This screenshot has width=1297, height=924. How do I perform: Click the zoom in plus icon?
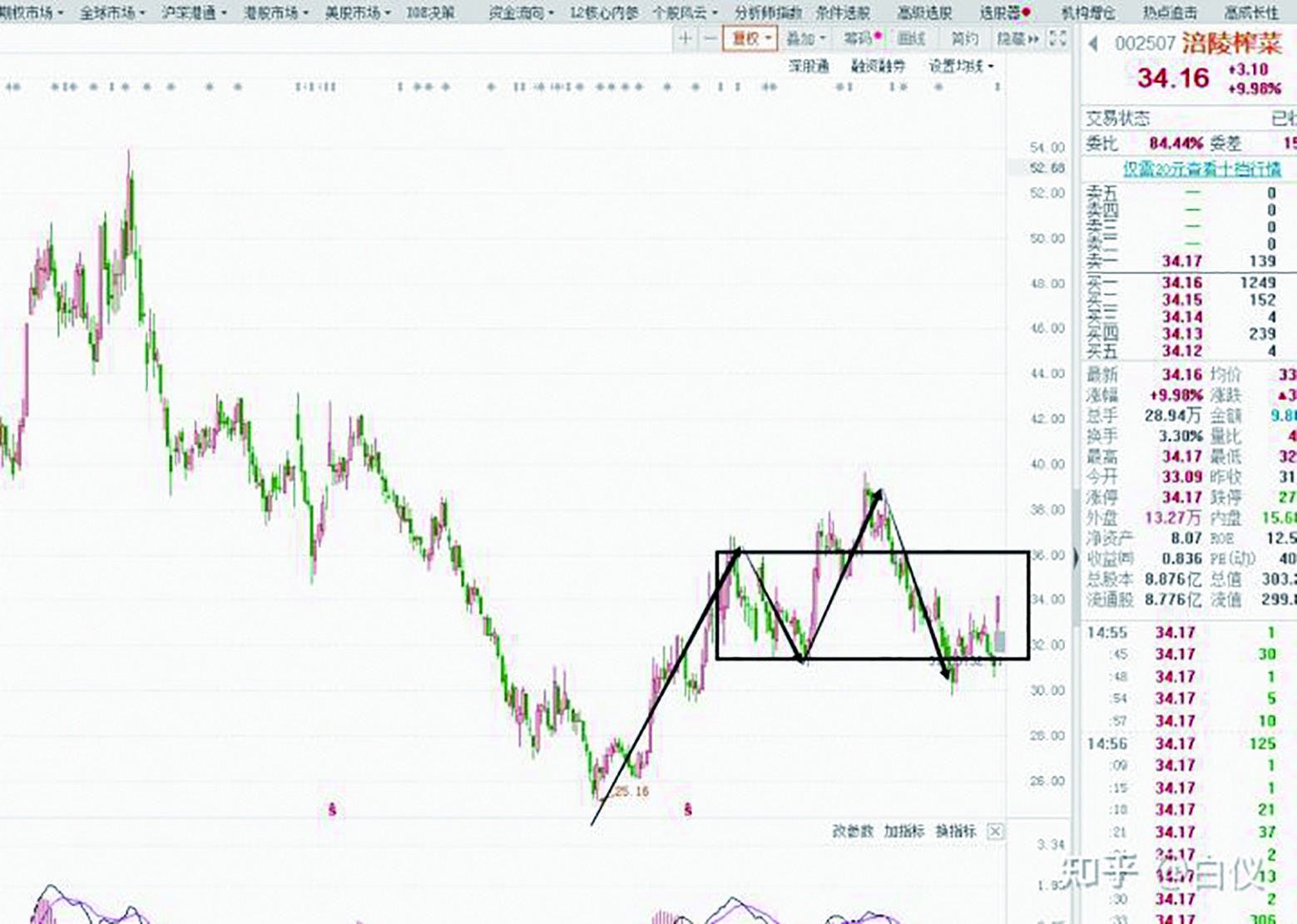(x=685, y=39)
